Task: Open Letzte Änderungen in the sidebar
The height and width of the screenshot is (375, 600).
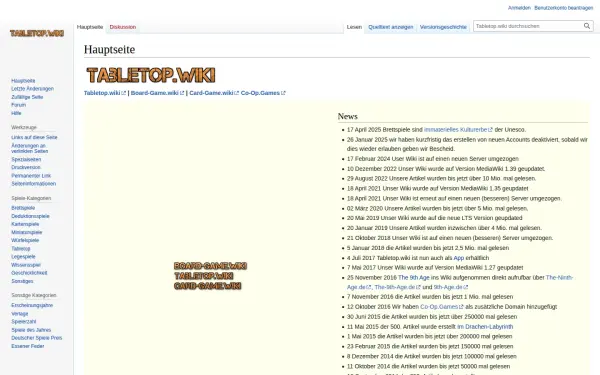Action: pyautogui.click(x=33, y=89)
